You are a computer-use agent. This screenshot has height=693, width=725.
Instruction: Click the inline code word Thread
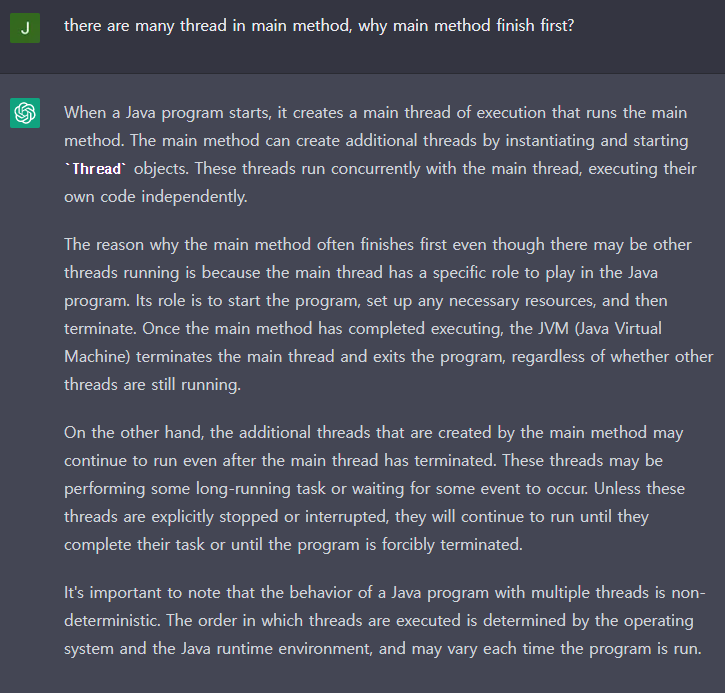[95, 169]
